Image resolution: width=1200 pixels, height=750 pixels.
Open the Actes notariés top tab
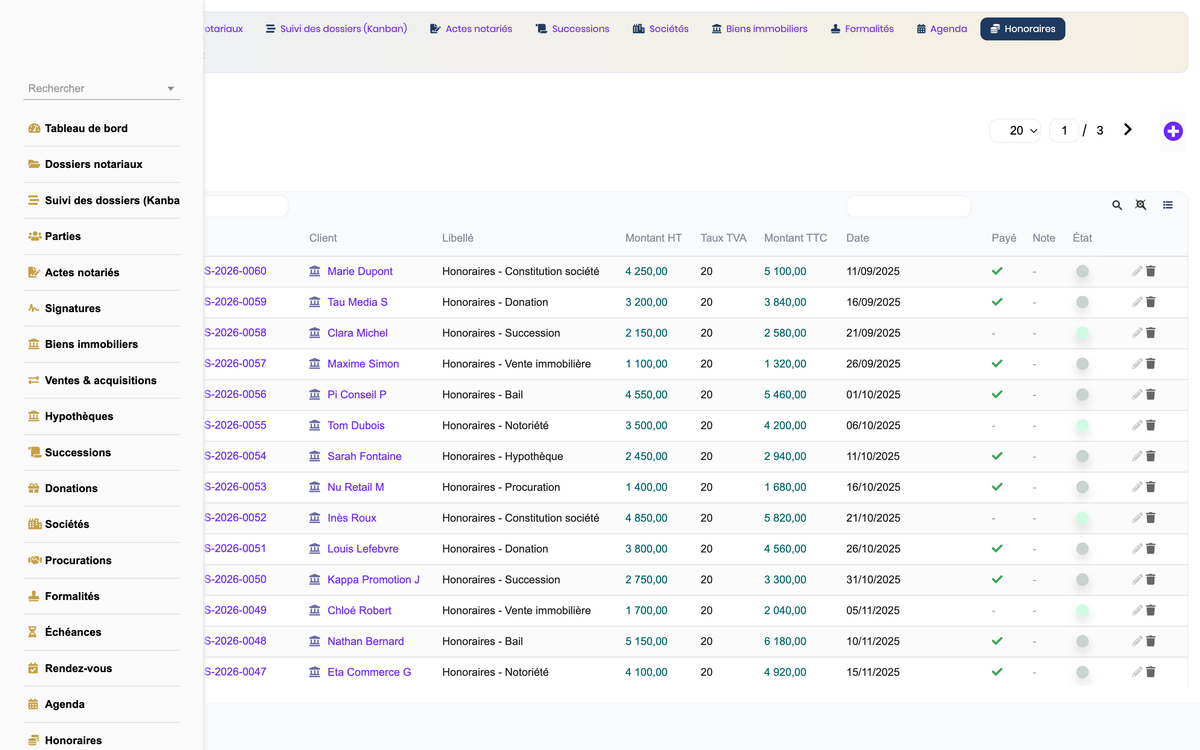470,29
